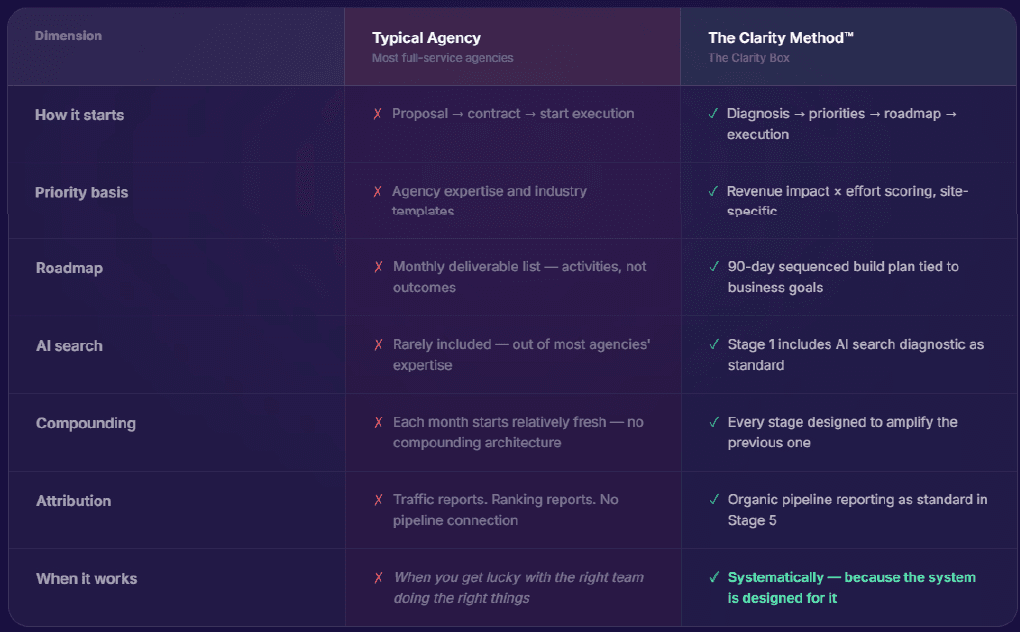This screenshot has height=632, width=1020.
Task: Select the 'Compounding' row label
Action: click(86, 423)
